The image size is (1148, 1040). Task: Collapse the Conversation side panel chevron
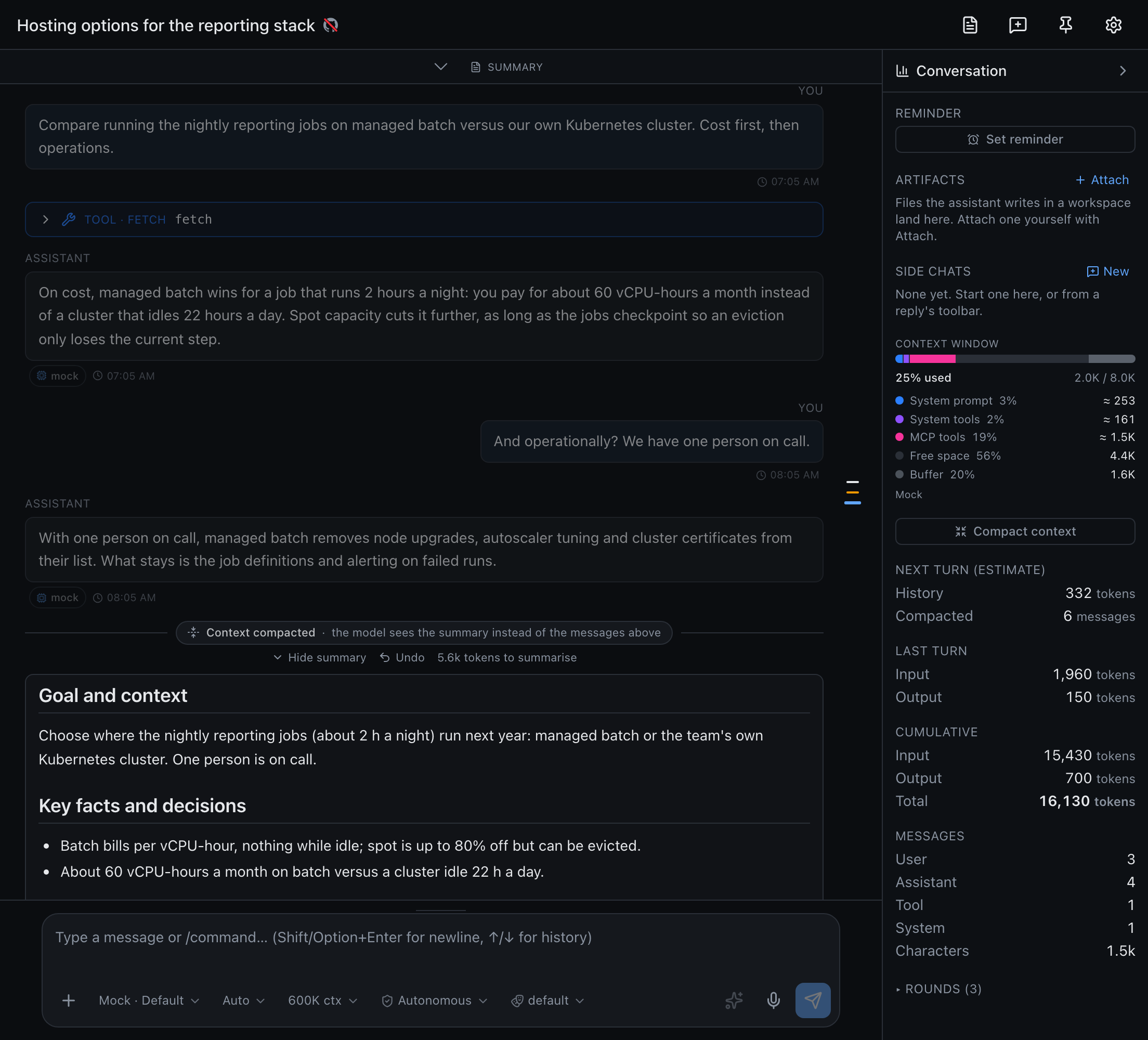[x=1123, y=71]
